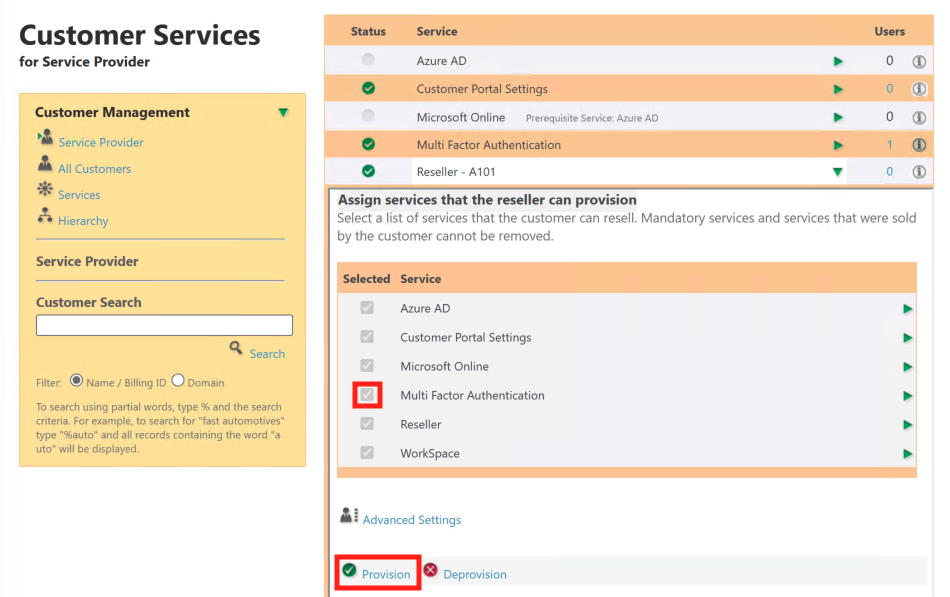Select the Domain filter radio button
Image resolution: width=950 pixels, height=597 pixels.
coord(178,381)
